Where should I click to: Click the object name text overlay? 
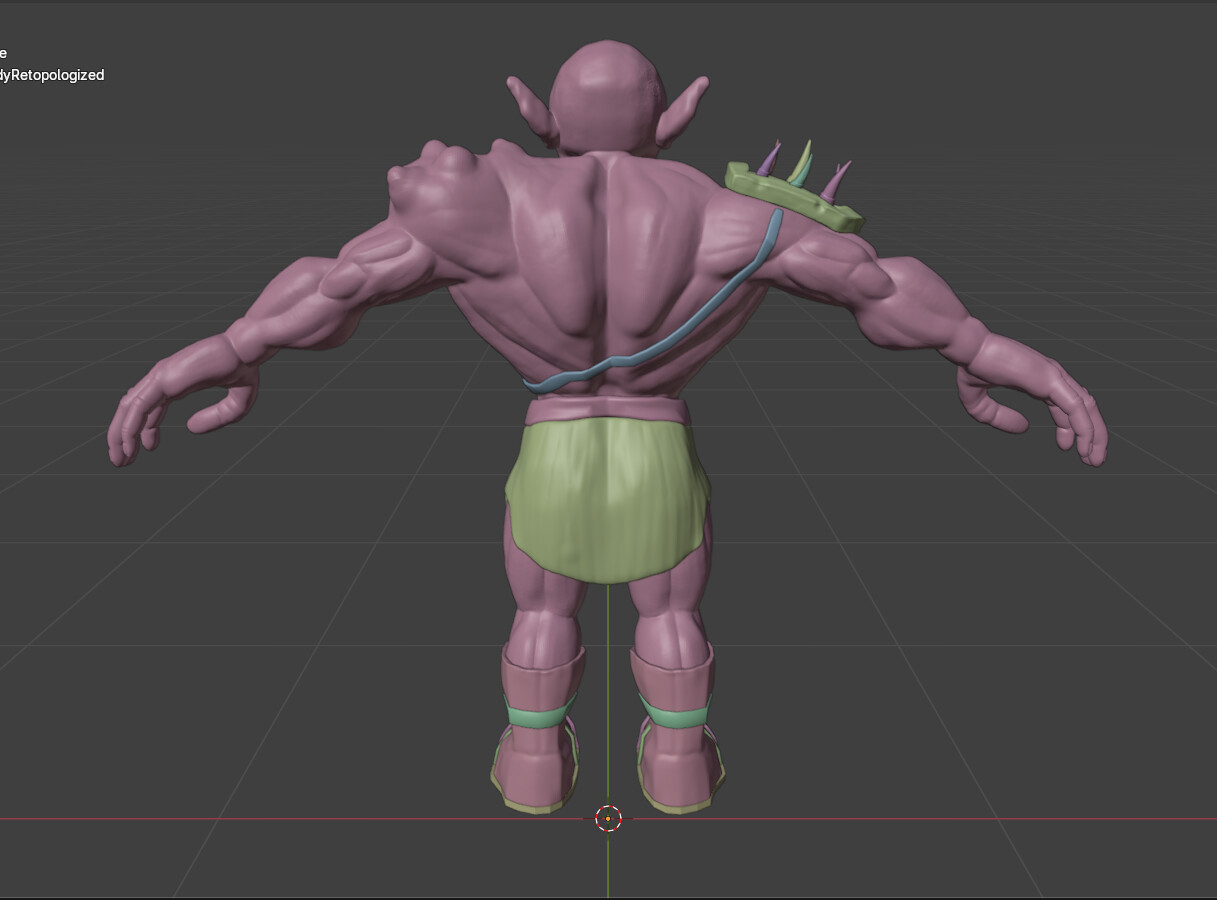52,75
